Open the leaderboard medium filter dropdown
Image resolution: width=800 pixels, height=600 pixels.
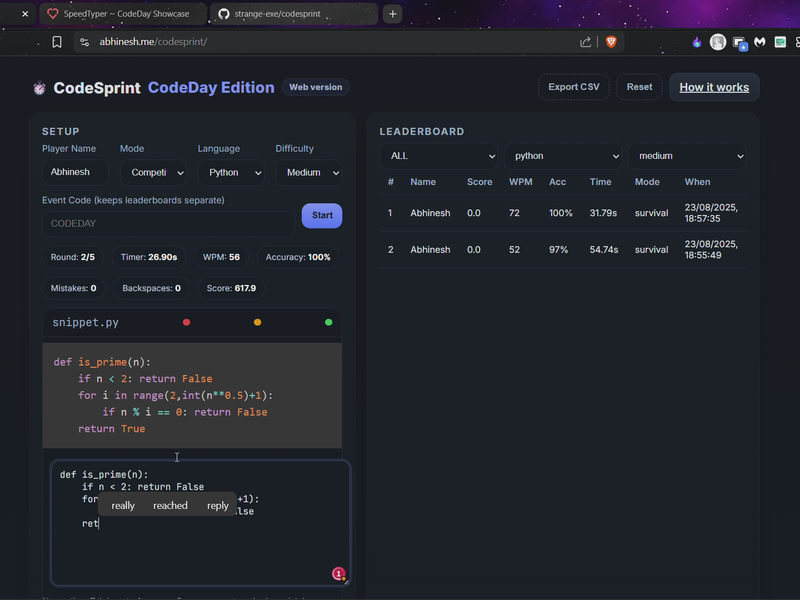687,156
